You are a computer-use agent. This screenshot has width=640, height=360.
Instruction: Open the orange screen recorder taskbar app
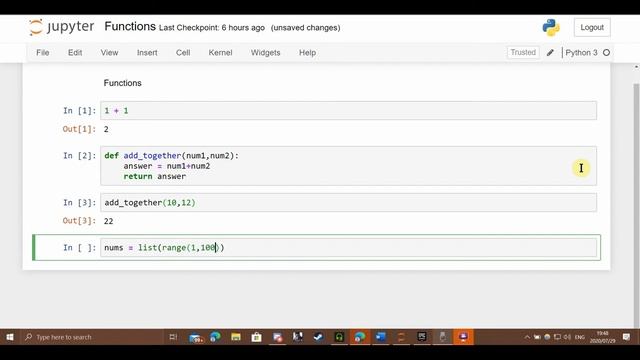tap(463, 337)
